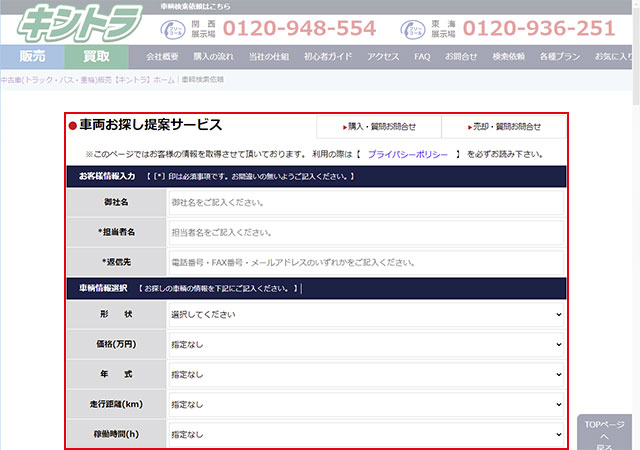Click the 御社名 input field
This screenshot has height=450, width=640.
pos(366,202)
